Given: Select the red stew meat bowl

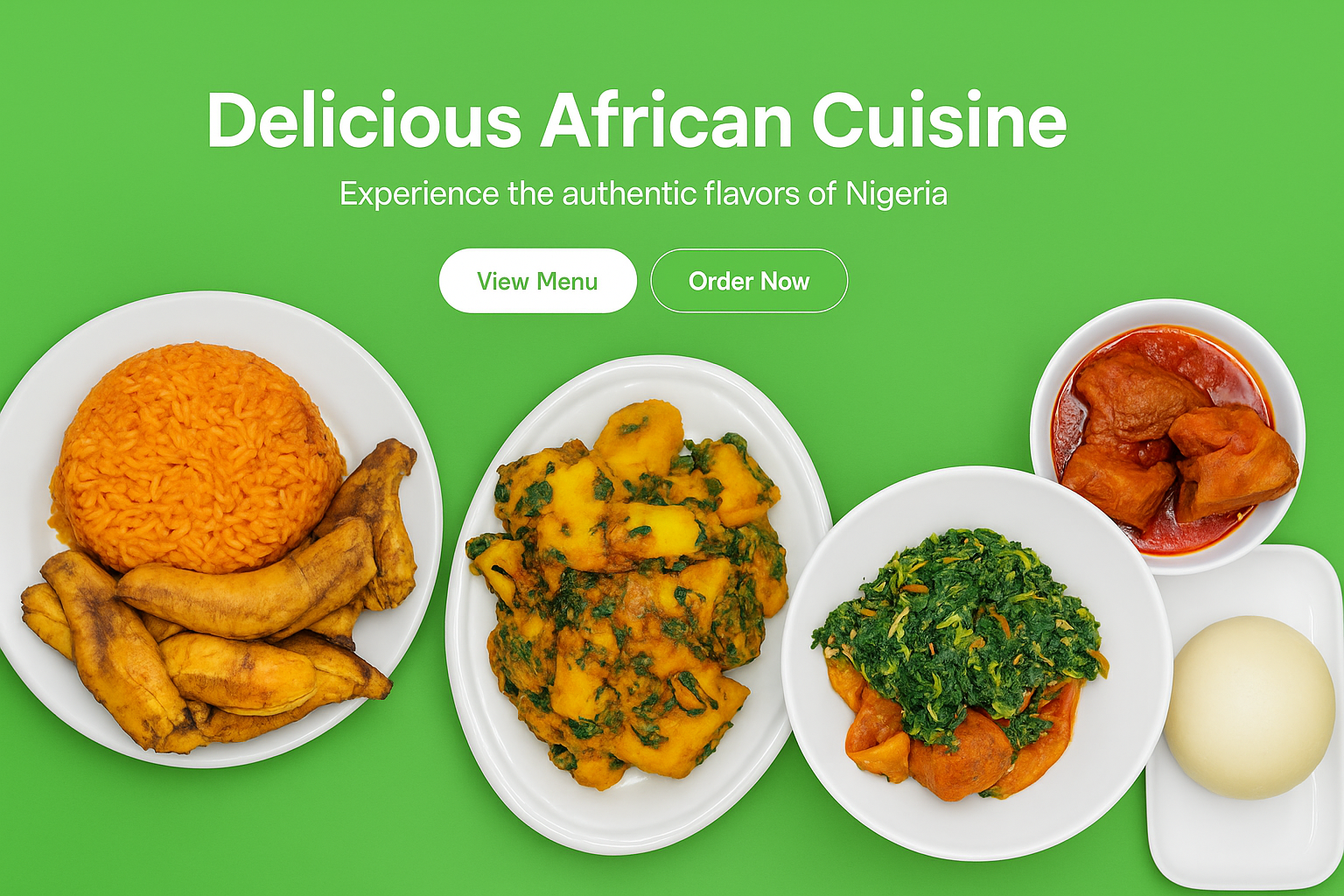Looking at the screenshot, I should [1167, 437].
